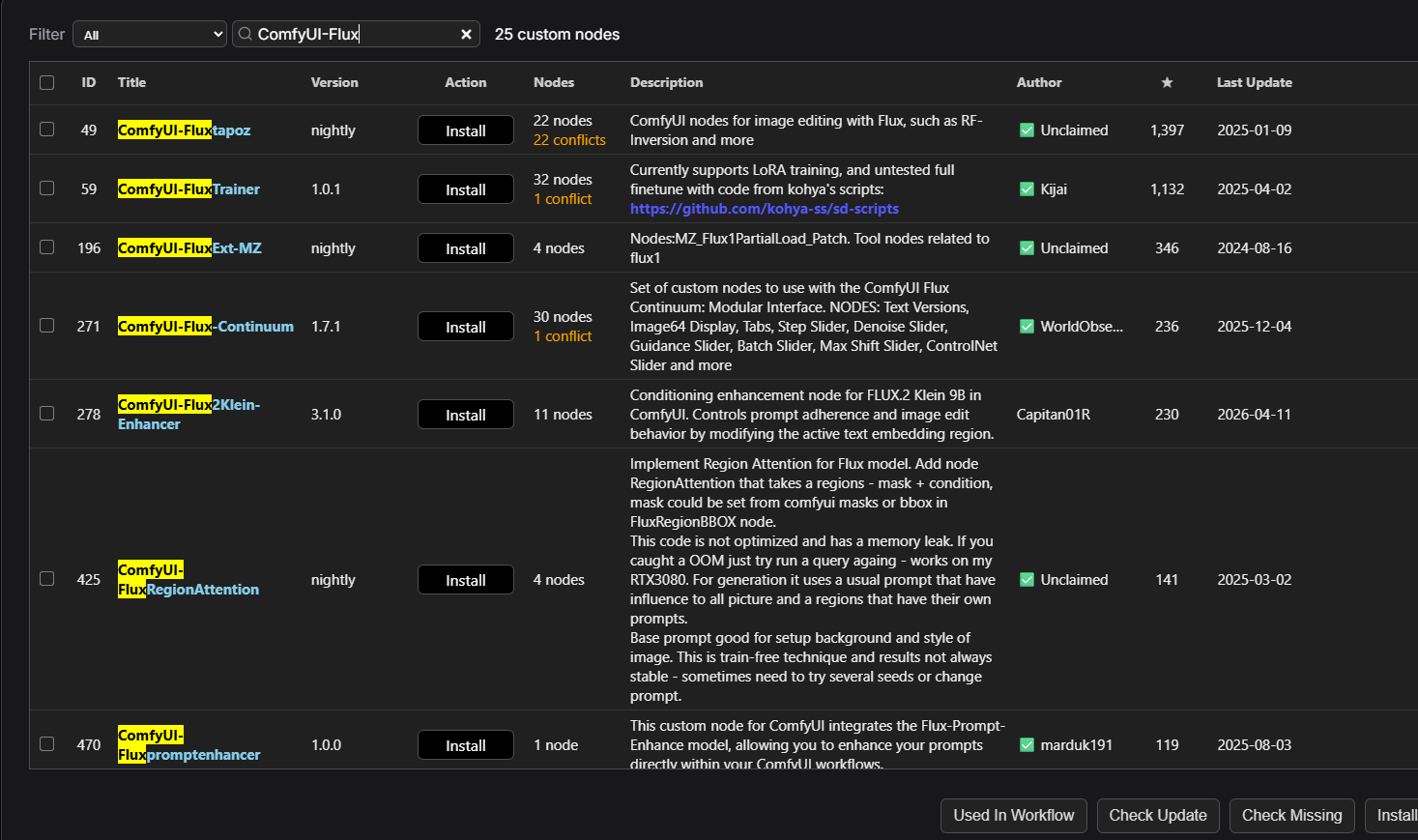Click the Check Update button
1418x840 pixels.
click(x=1158, y=816)
